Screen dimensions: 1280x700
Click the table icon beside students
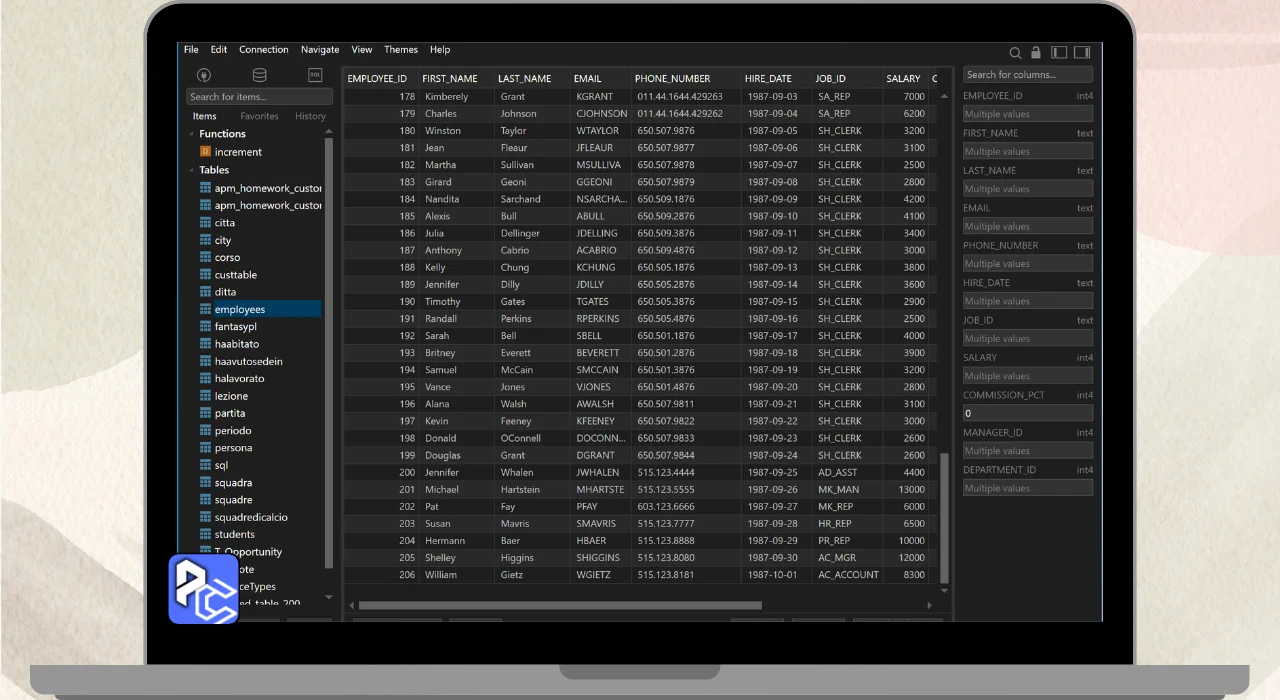[x=205, y=534]
